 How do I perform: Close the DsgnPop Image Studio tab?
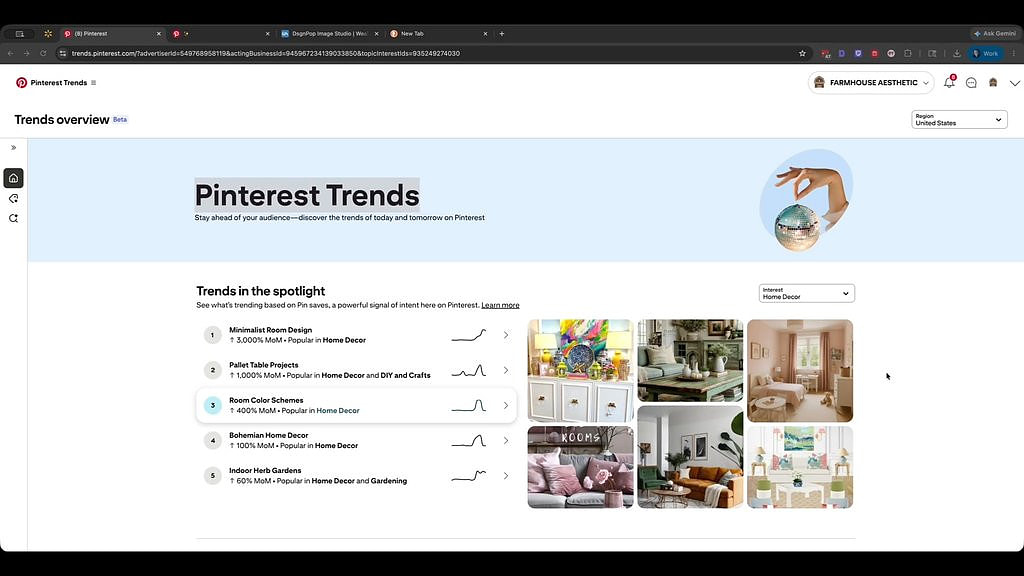(x=376, y=33)
